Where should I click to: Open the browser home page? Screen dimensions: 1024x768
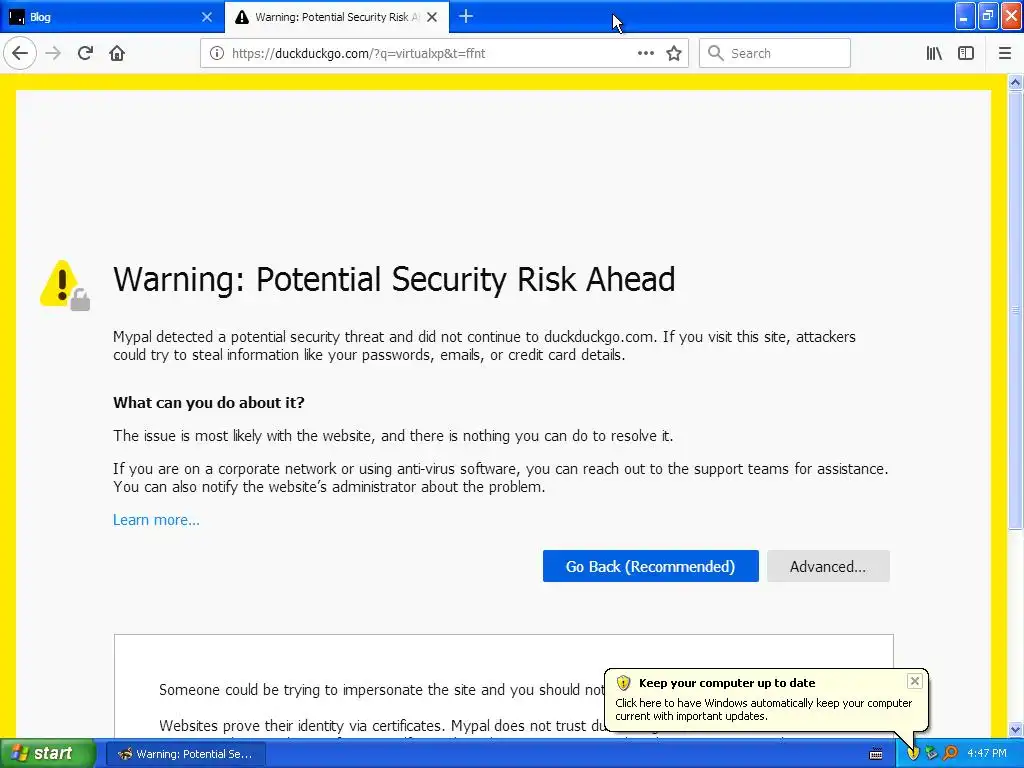(x=117, y=53)
